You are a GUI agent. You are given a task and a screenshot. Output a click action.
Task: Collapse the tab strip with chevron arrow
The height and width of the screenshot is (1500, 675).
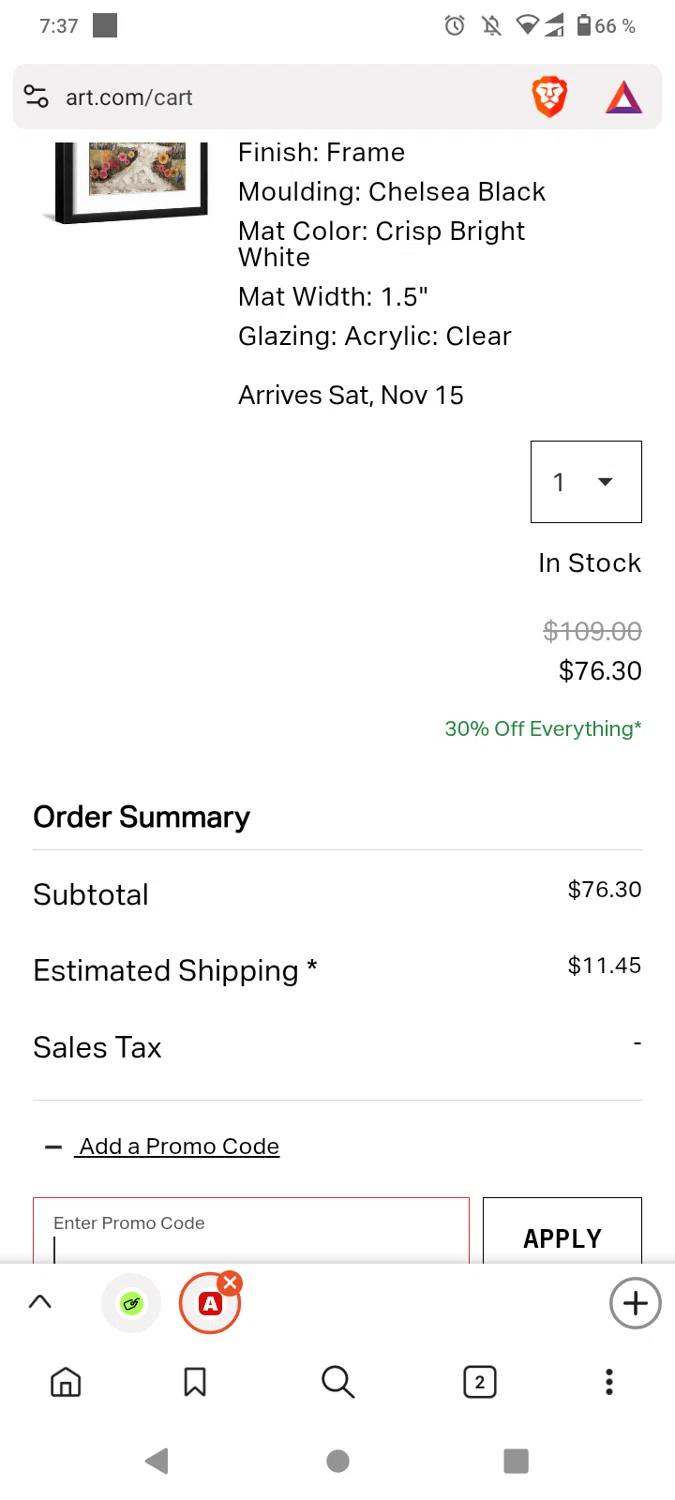40,1302
